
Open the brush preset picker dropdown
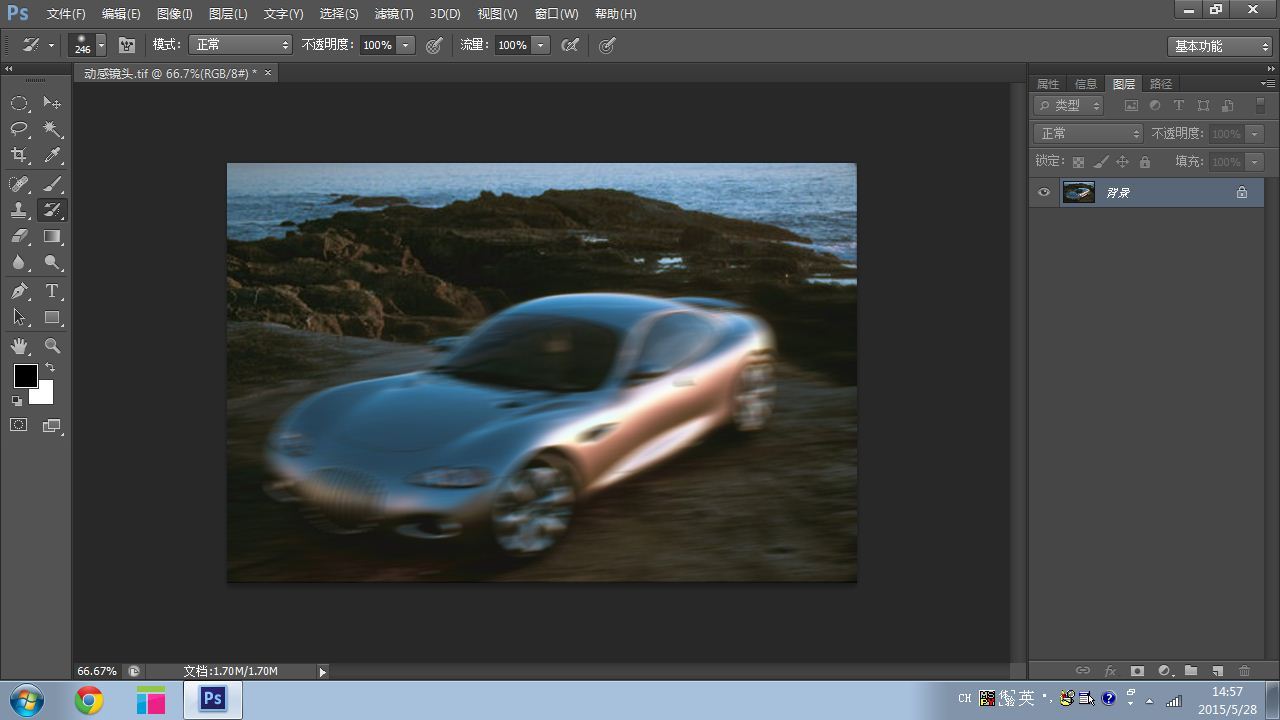coord(101,46)
